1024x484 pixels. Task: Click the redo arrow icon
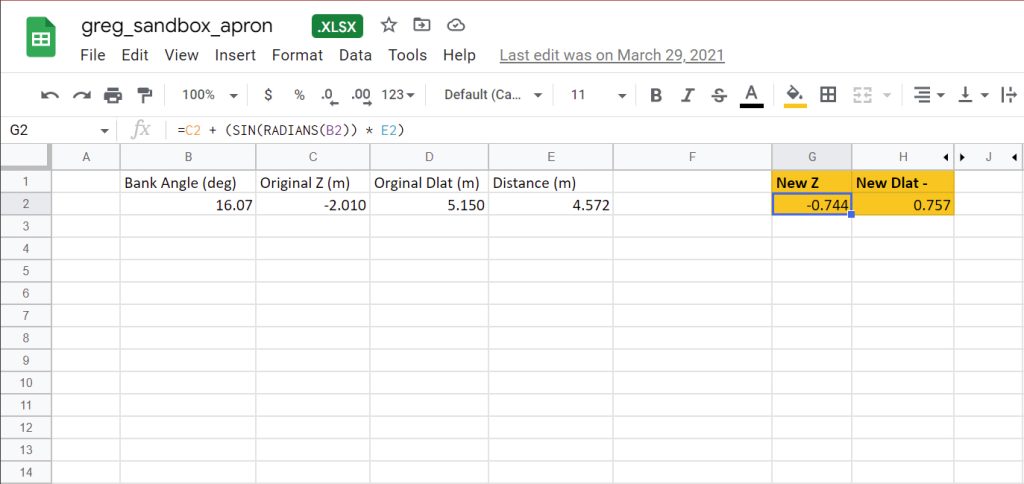81,95
